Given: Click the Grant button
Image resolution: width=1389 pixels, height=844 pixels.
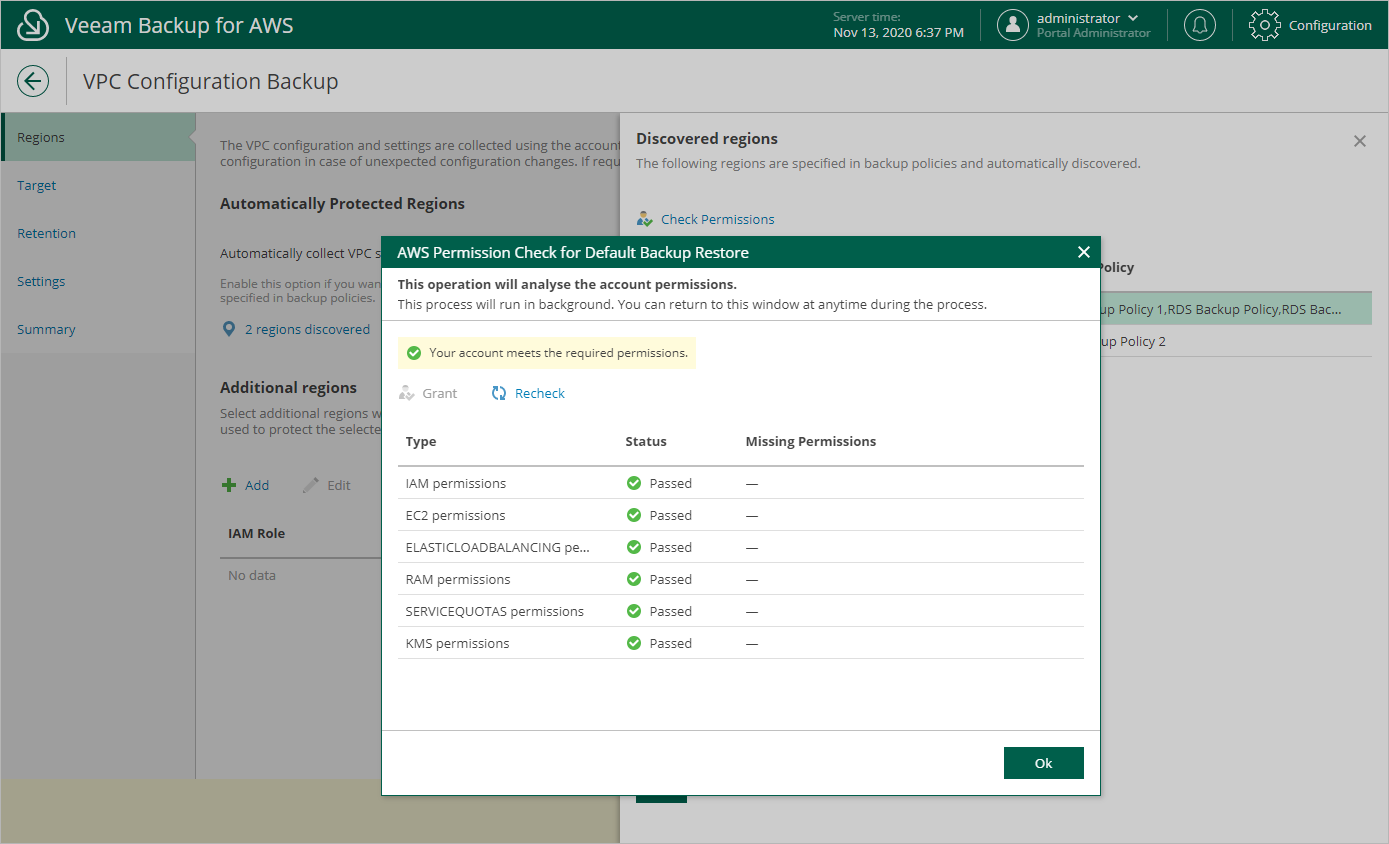Looking at the screenshot, I should [x=428, y=393].
